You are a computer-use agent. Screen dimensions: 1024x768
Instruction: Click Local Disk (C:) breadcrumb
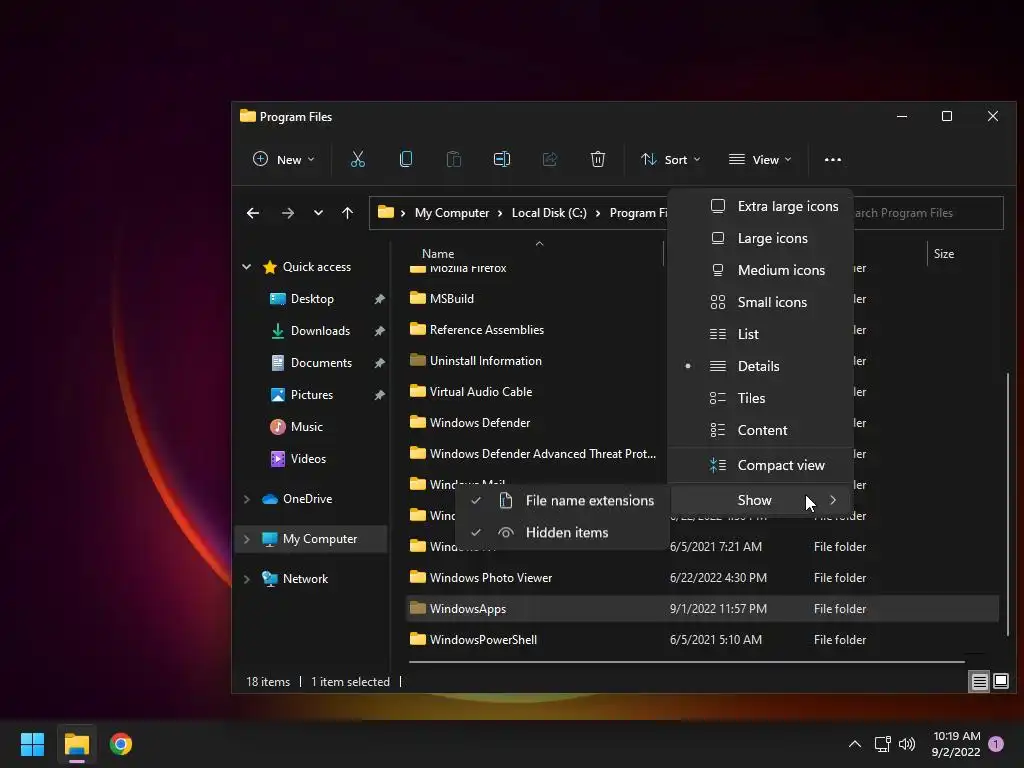(549, 213)
